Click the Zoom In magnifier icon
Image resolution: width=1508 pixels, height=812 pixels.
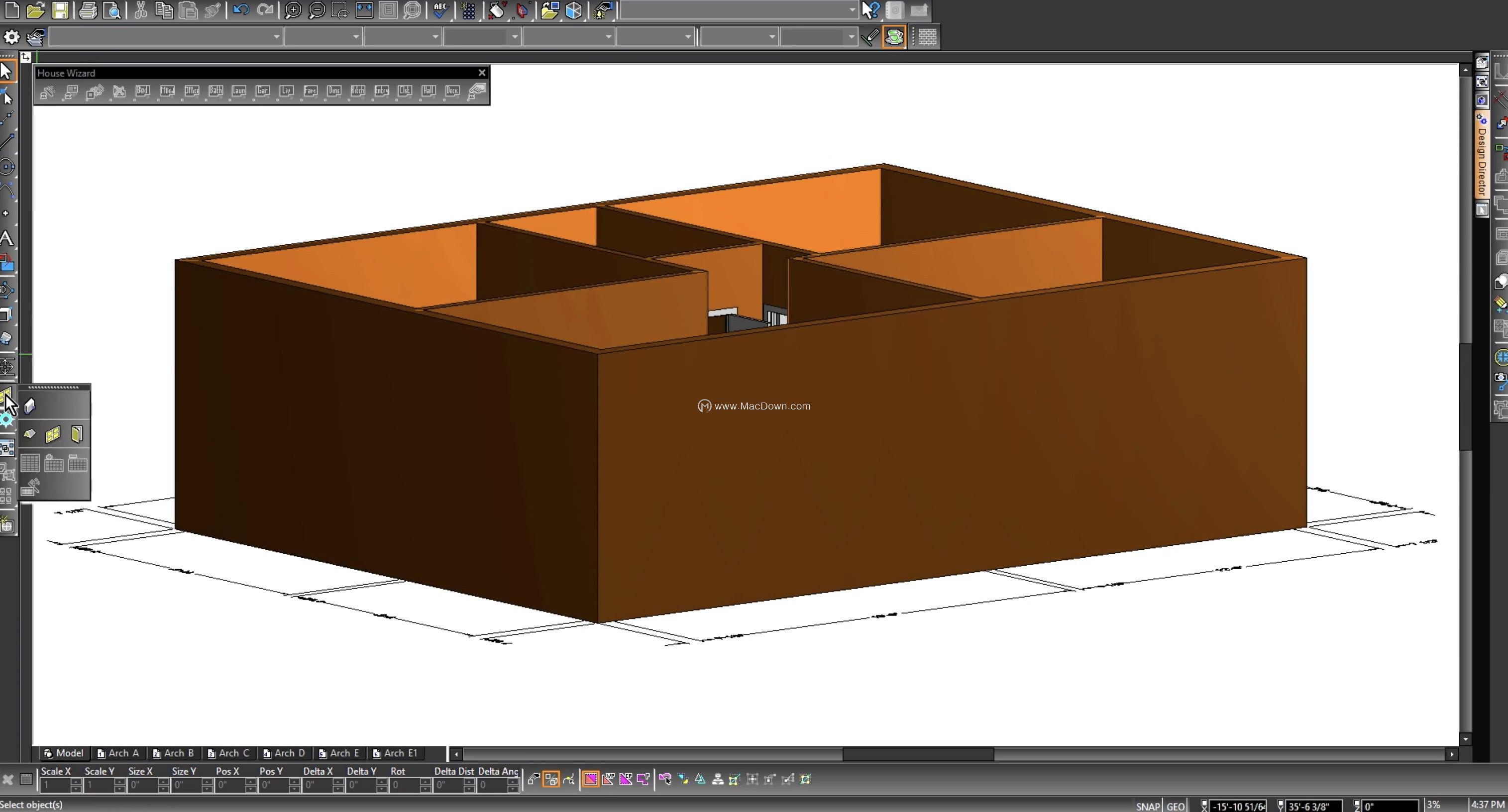[293, 10]
